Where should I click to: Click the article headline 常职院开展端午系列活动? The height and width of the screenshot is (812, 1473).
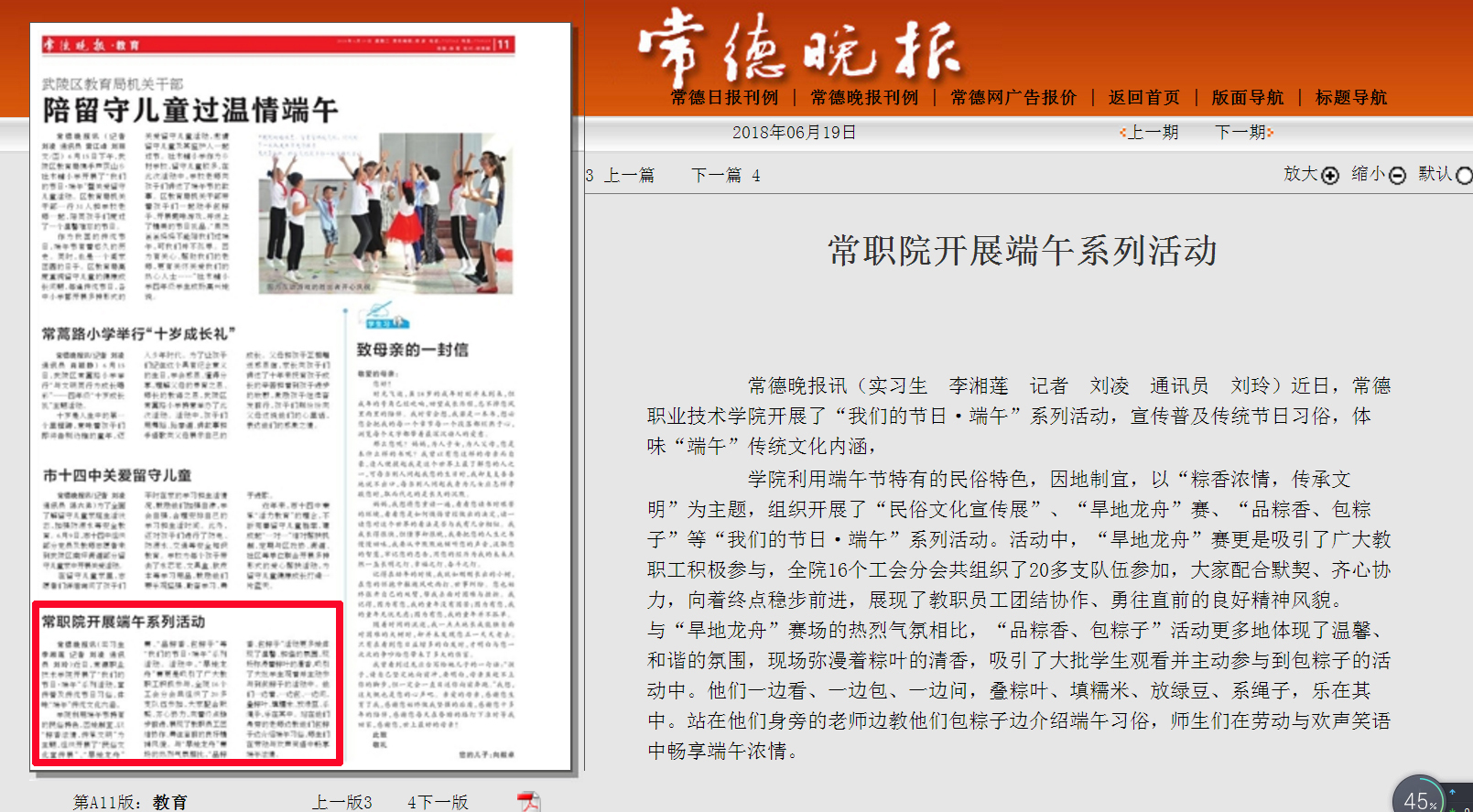1023,251
